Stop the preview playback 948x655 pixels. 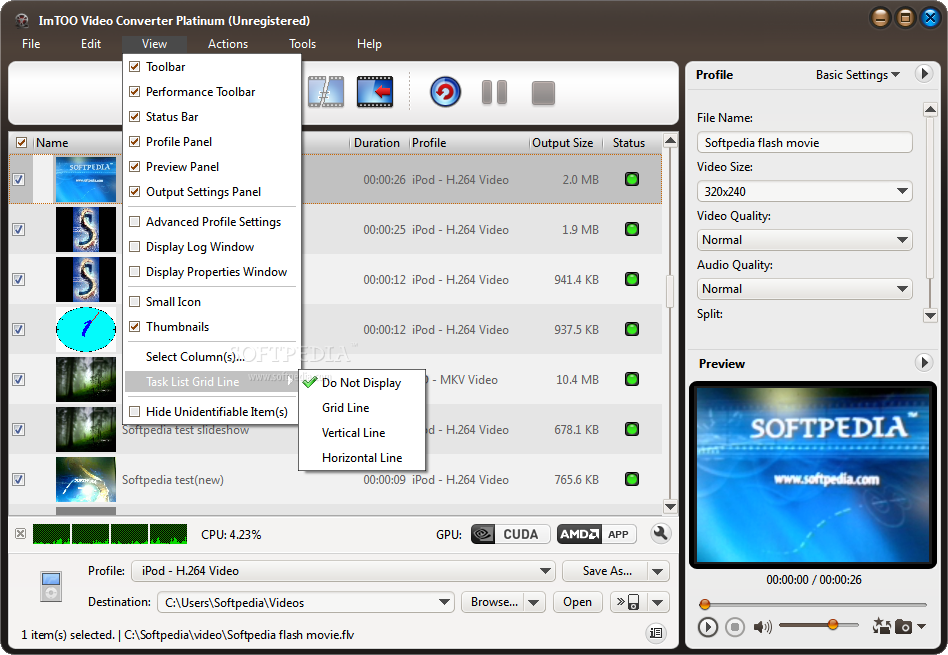[x=735, y=627]
